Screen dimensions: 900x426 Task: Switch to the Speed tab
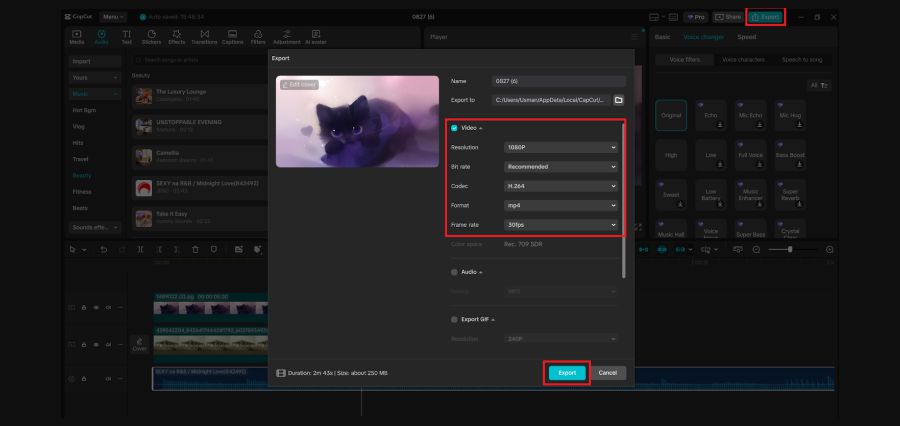click(746, 37)
